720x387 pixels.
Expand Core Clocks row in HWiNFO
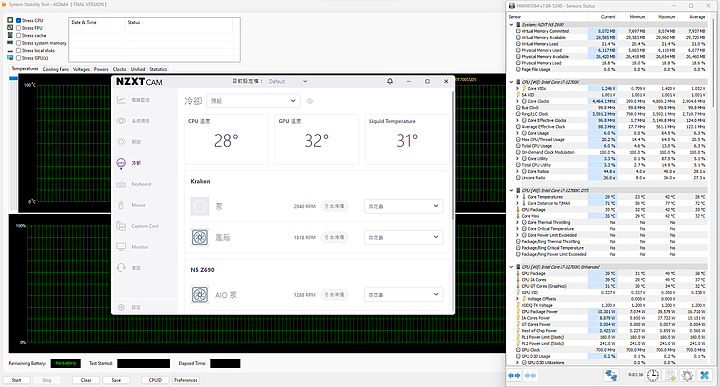click(518, 101)
